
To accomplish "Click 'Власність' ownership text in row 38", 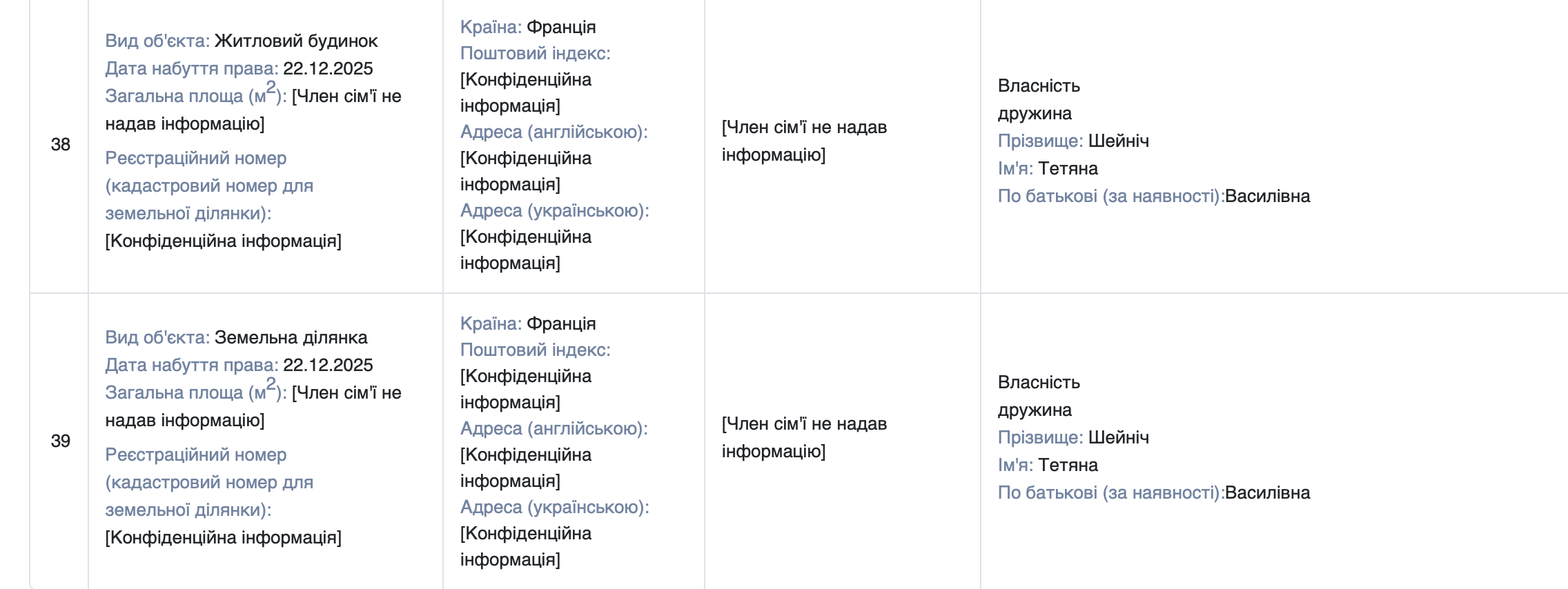I will point(1039,86).
